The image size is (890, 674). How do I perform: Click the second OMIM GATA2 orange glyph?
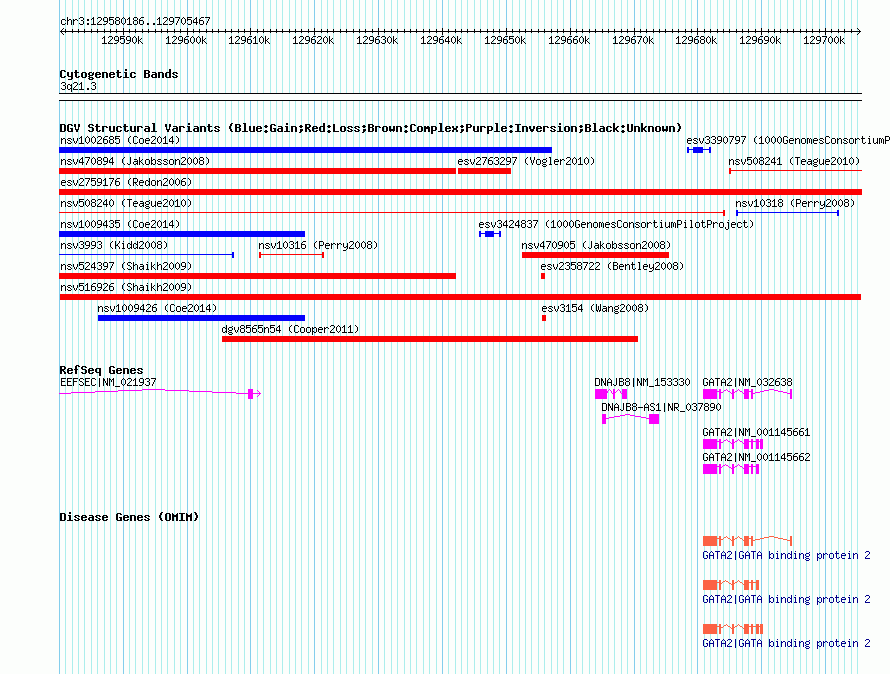click(x=731, y=585)
